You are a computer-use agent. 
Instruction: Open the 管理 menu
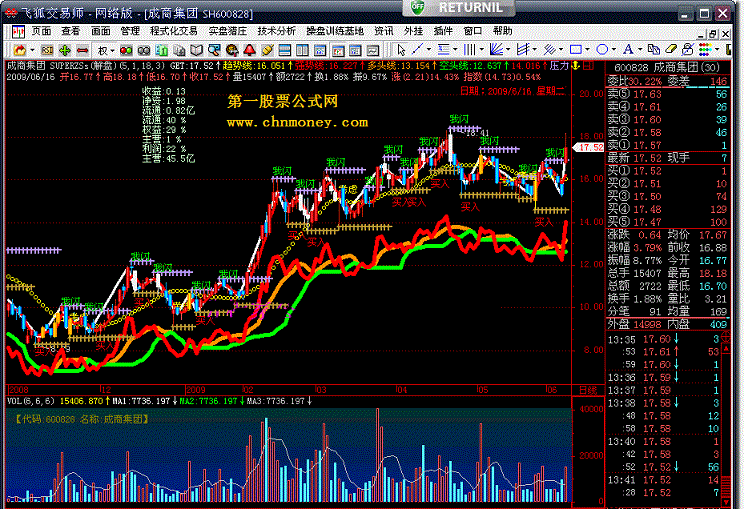coord(130,31)
